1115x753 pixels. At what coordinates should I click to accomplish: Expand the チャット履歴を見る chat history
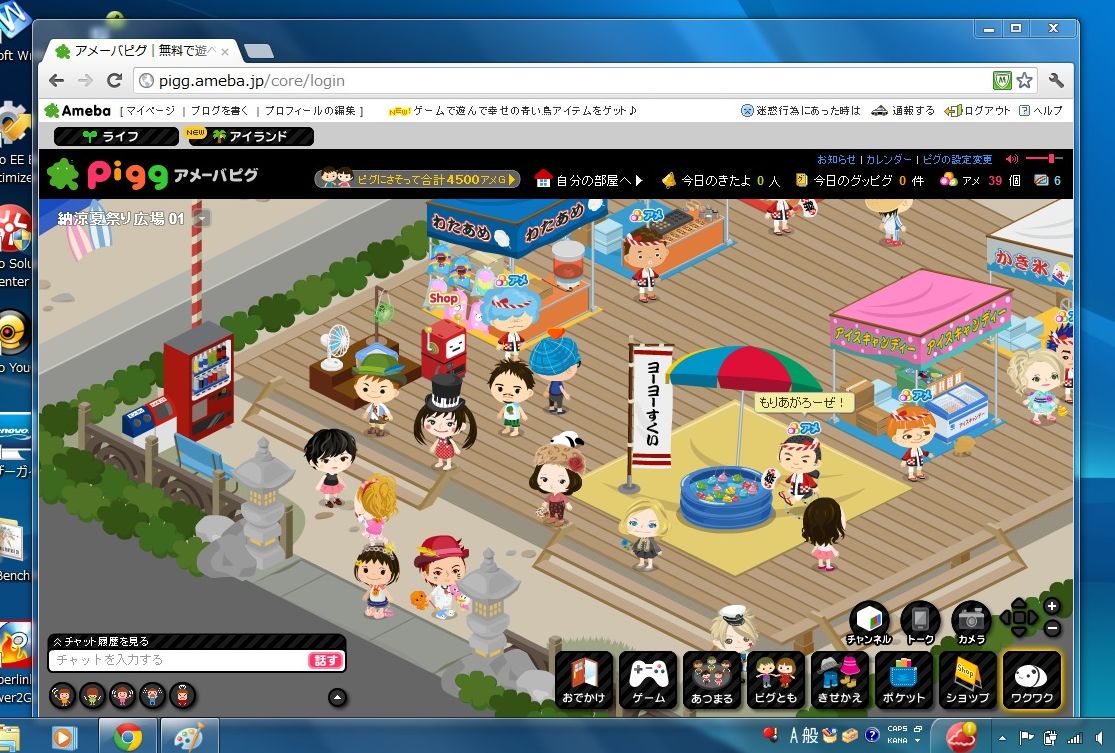point(100,641)
